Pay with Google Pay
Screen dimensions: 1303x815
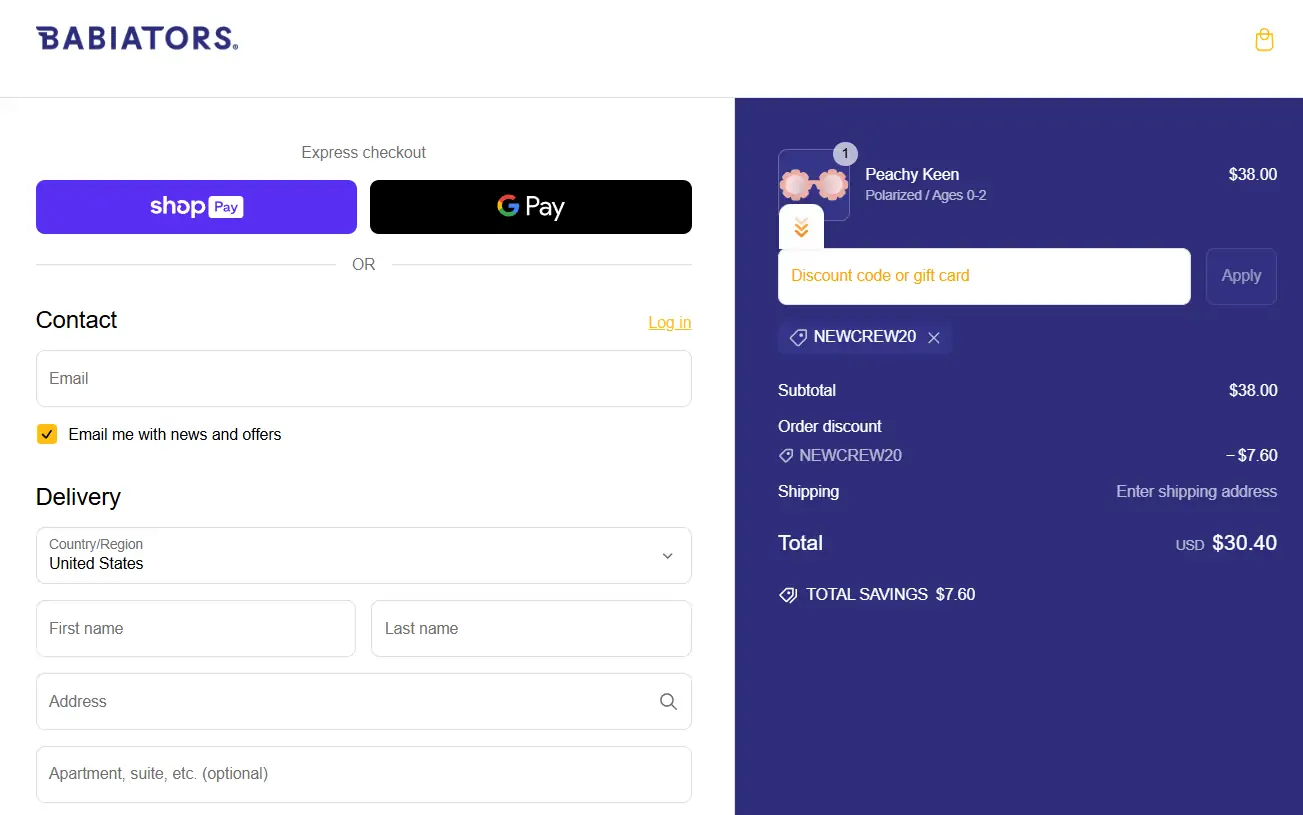tap(531, 207)
